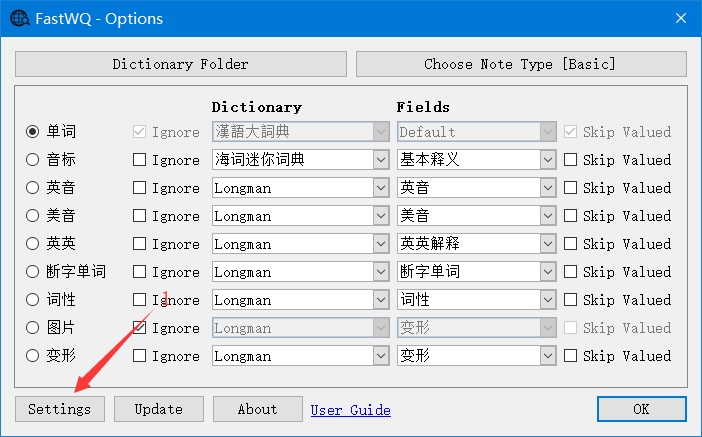
Task: Confirm with the OK button
Action: pos(641,409)
